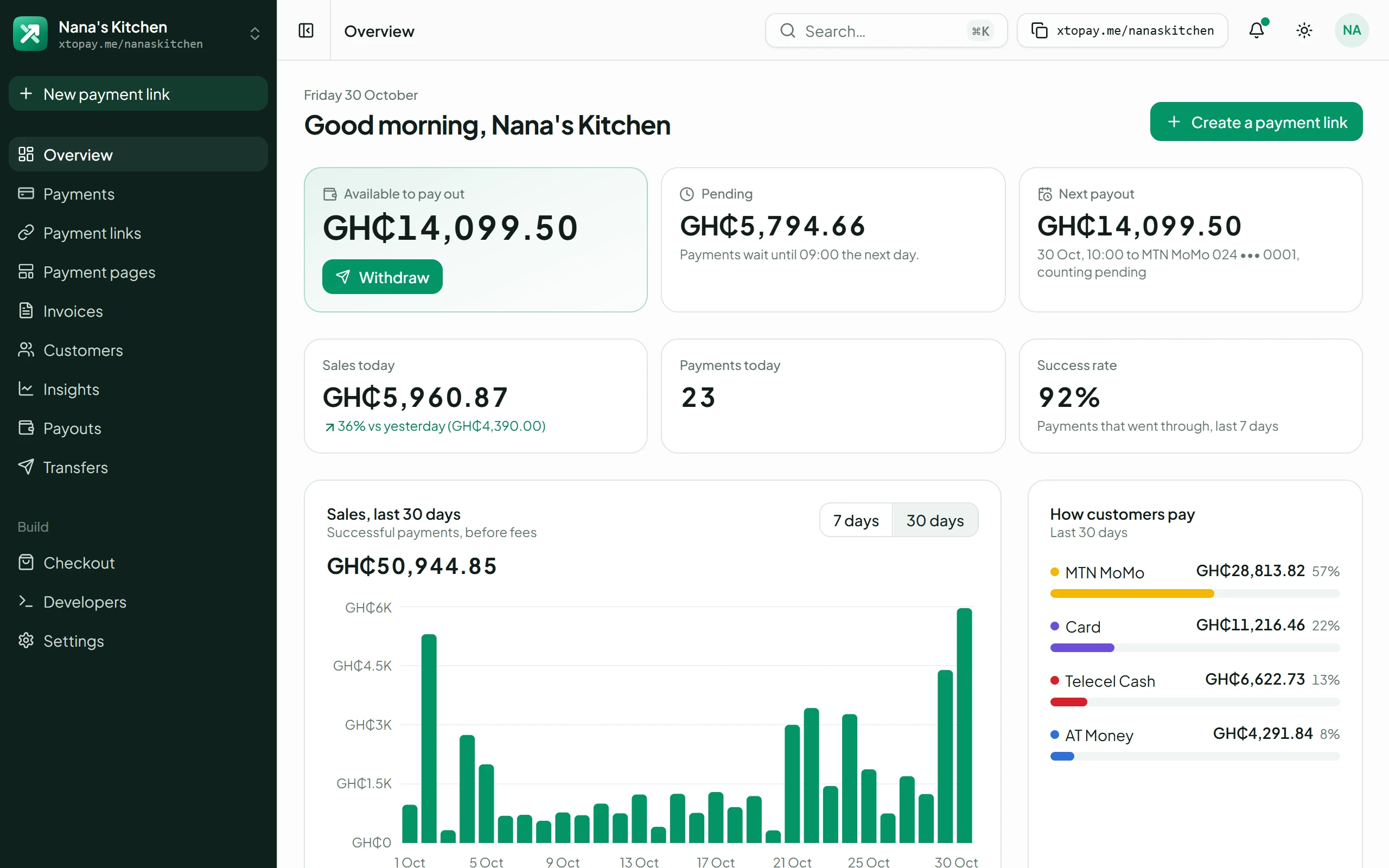
Task: Click '36% vs yesterday (GH₵4,390.00)' text
Action: [441, 426]
